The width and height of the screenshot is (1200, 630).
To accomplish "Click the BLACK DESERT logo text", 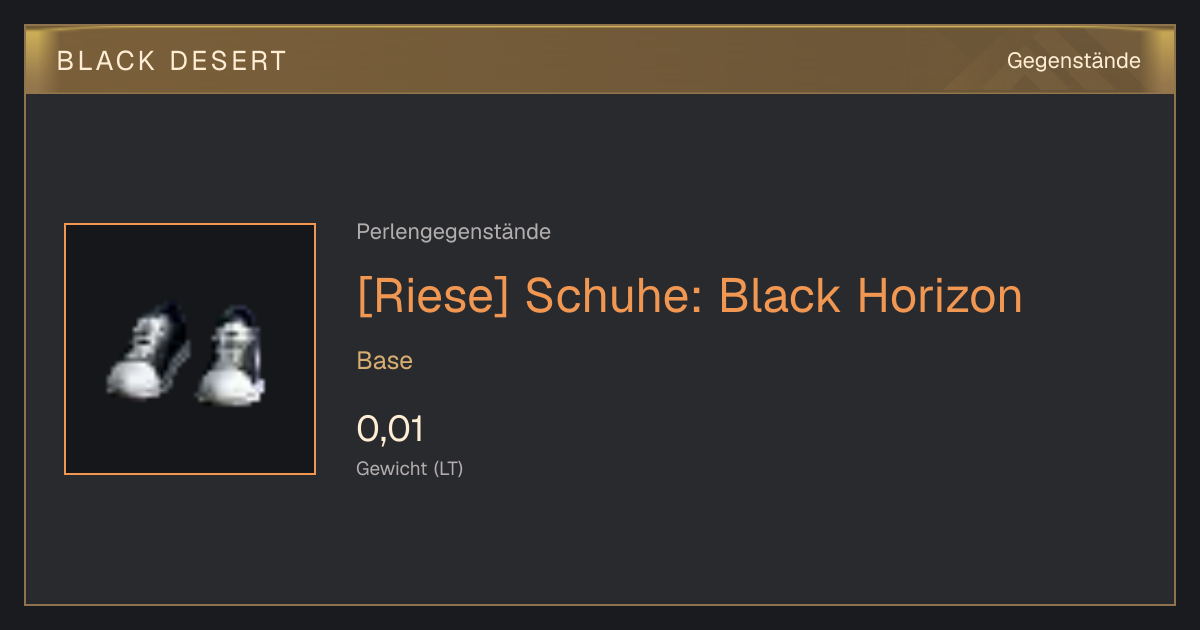I will (x=172, y=61).
